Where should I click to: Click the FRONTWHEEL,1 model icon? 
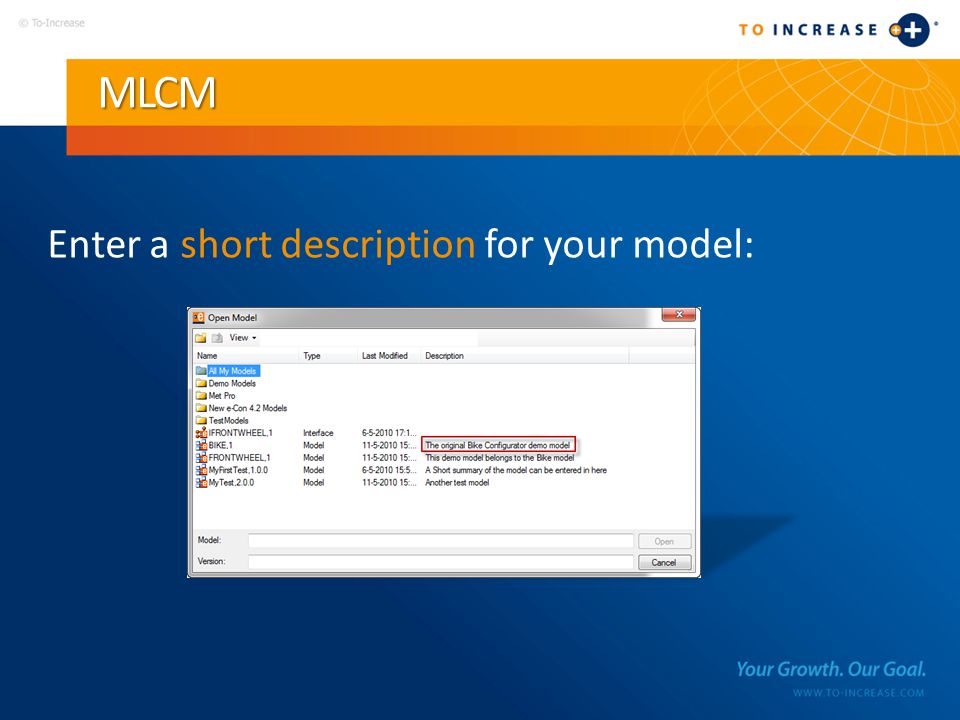(x=201, y=457)
